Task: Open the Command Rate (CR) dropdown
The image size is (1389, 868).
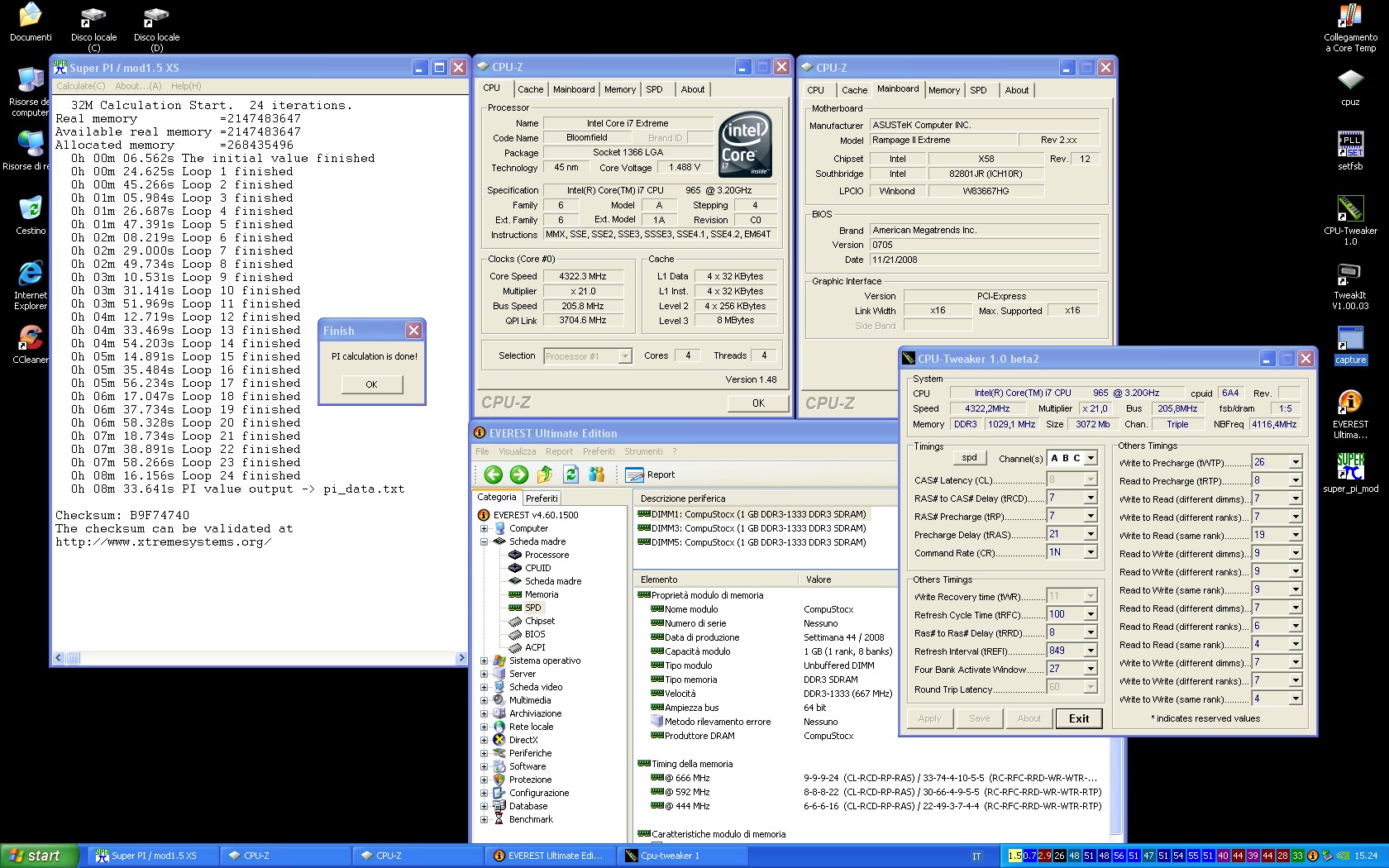Action: 1091,552
